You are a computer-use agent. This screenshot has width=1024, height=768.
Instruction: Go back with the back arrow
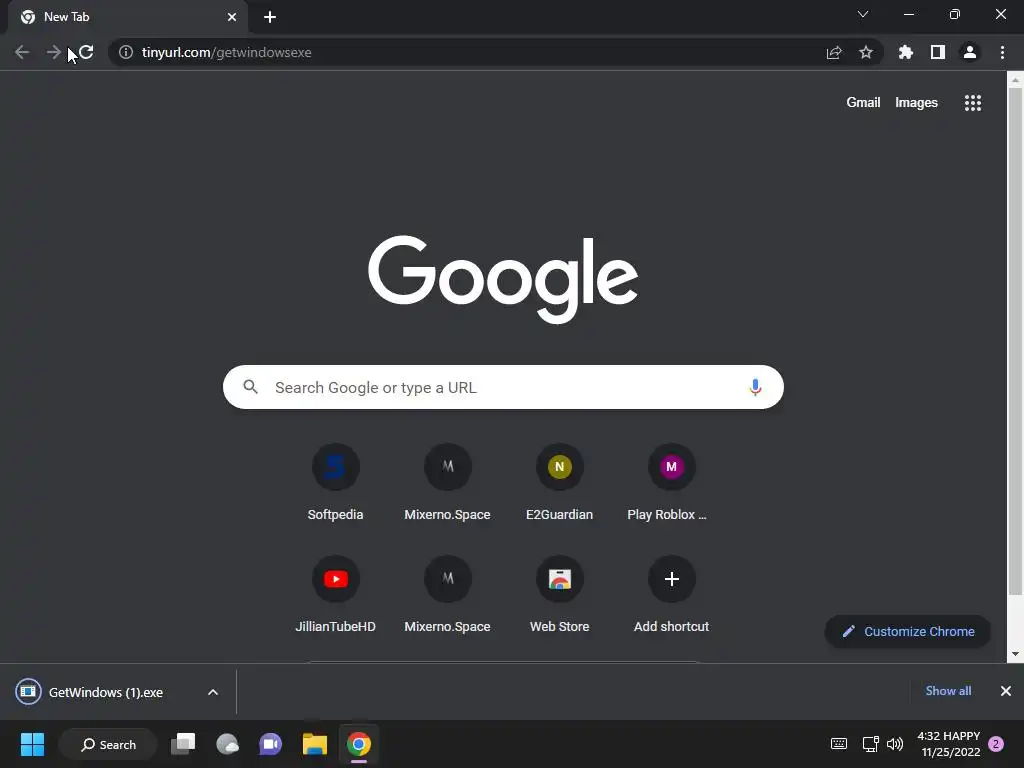(x=22, y=52)
